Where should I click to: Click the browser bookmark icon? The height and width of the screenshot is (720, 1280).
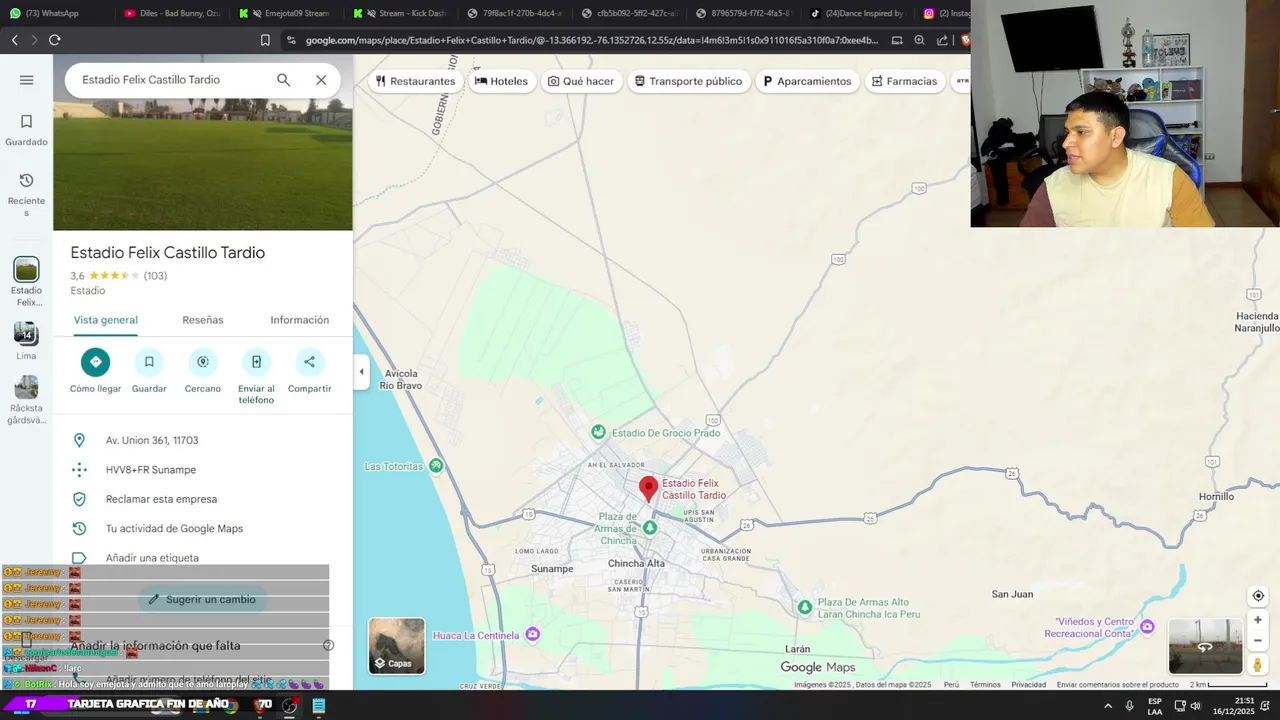pyautogui.click(x=265, y=40)
